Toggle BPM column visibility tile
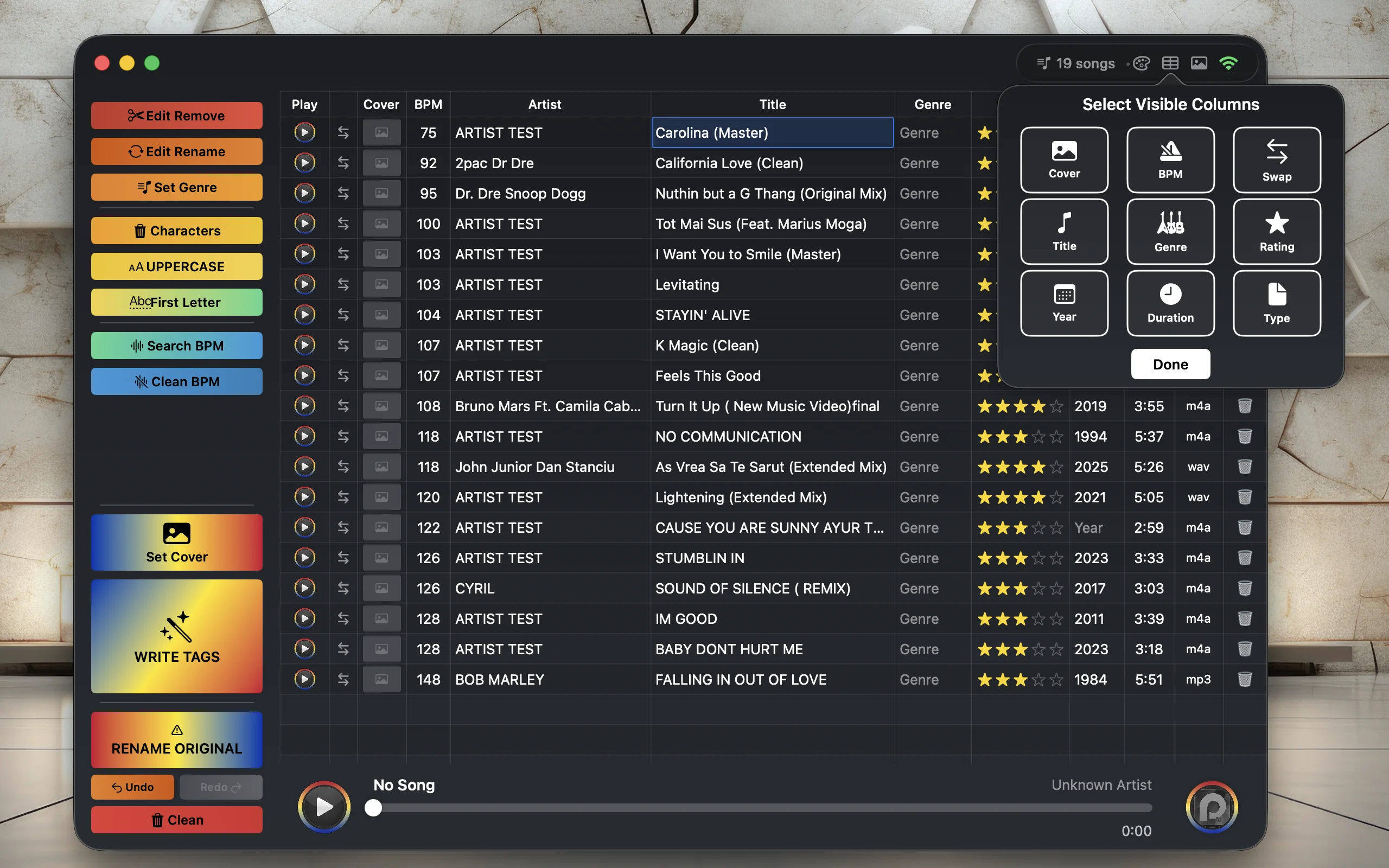This screenshot has height=868, width=1389. pyautogui.click(x=1170, y=159)
